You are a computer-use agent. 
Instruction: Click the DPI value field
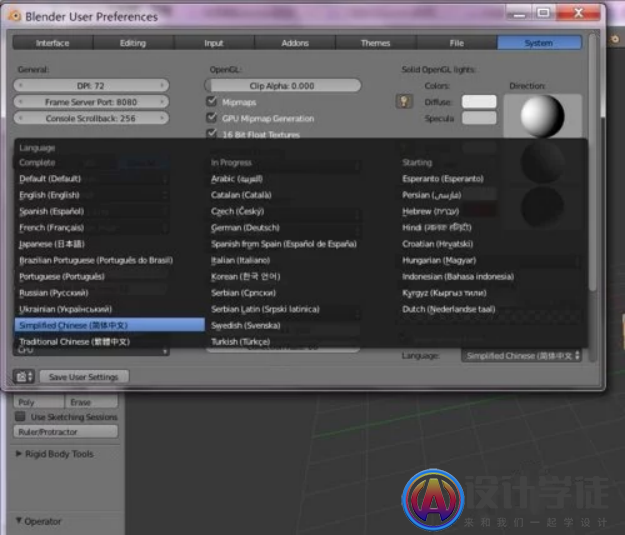coord(91,86)
